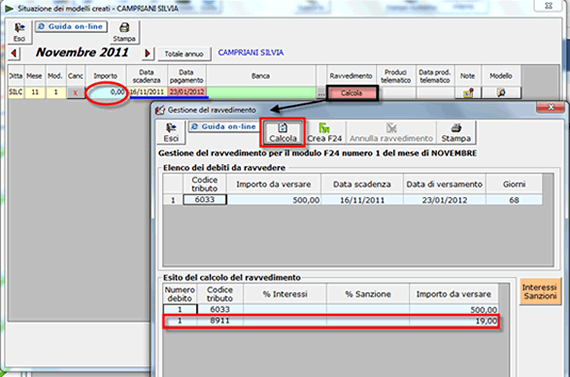Image resolution: width=570 pixels, height=377 pixels.
Task: Click the Importo 0,00 field
Action: click(x=107, y=92)
